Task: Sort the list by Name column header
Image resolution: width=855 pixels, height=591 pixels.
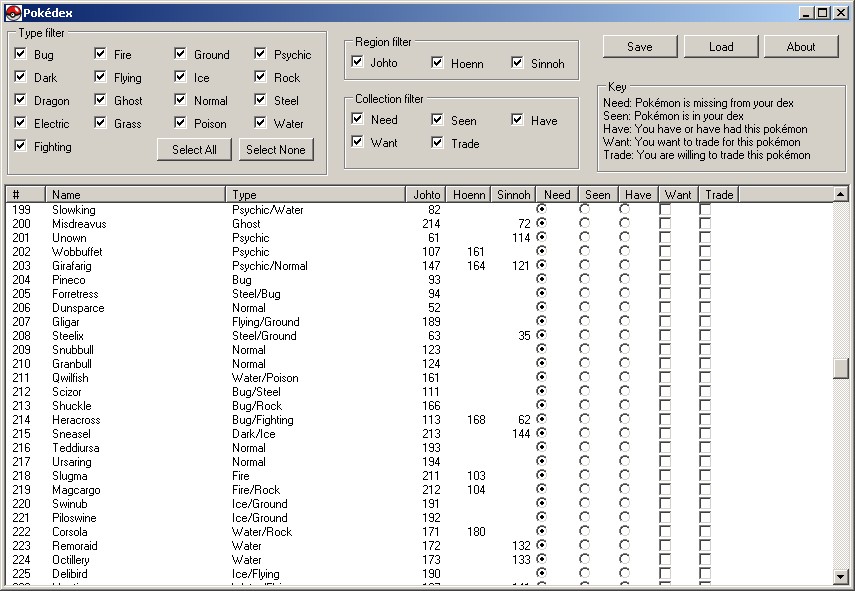Action: pyautogui.click(x=135, y=195)
